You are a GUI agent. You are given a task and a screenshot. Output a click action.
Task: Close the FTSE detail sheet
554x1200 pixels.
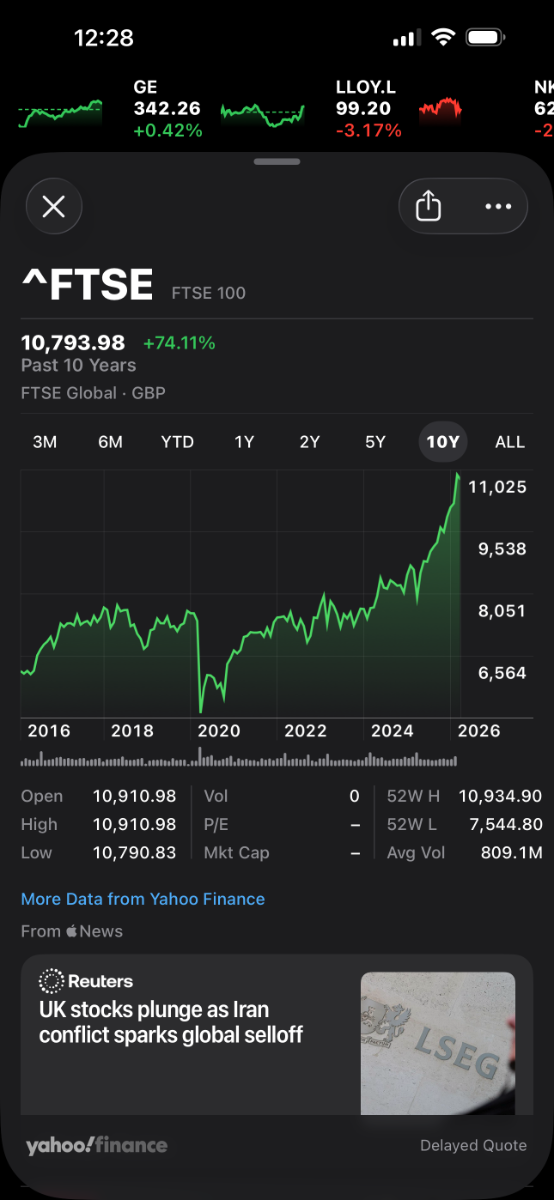click(x=53, y=207)
